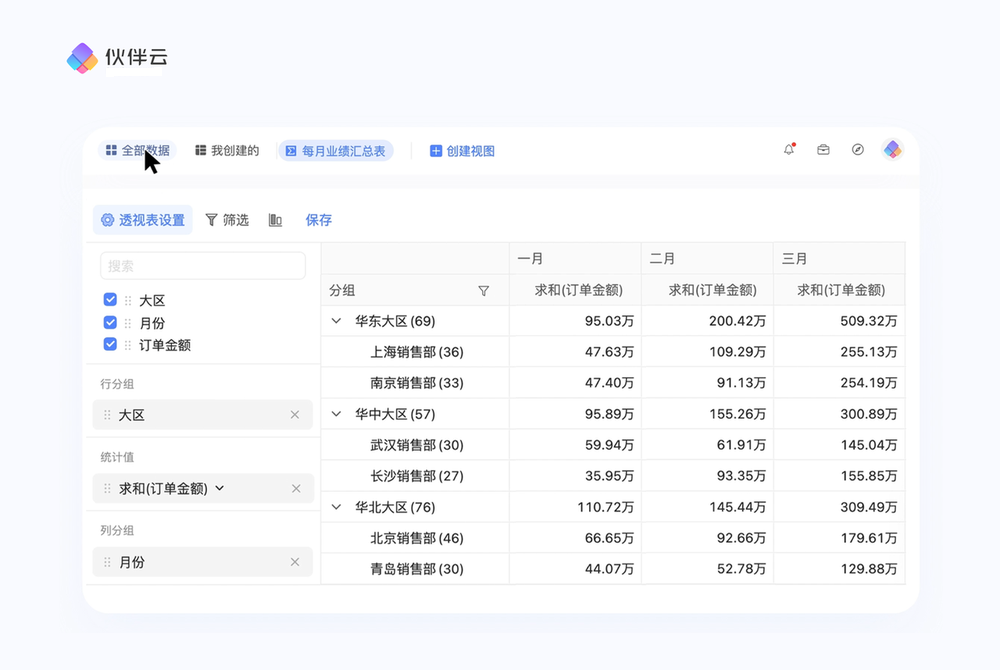This screenshot has height=670, width=1000.
Task: Collapse the 华中大区 (57) group
Action: tap(336, 414)
